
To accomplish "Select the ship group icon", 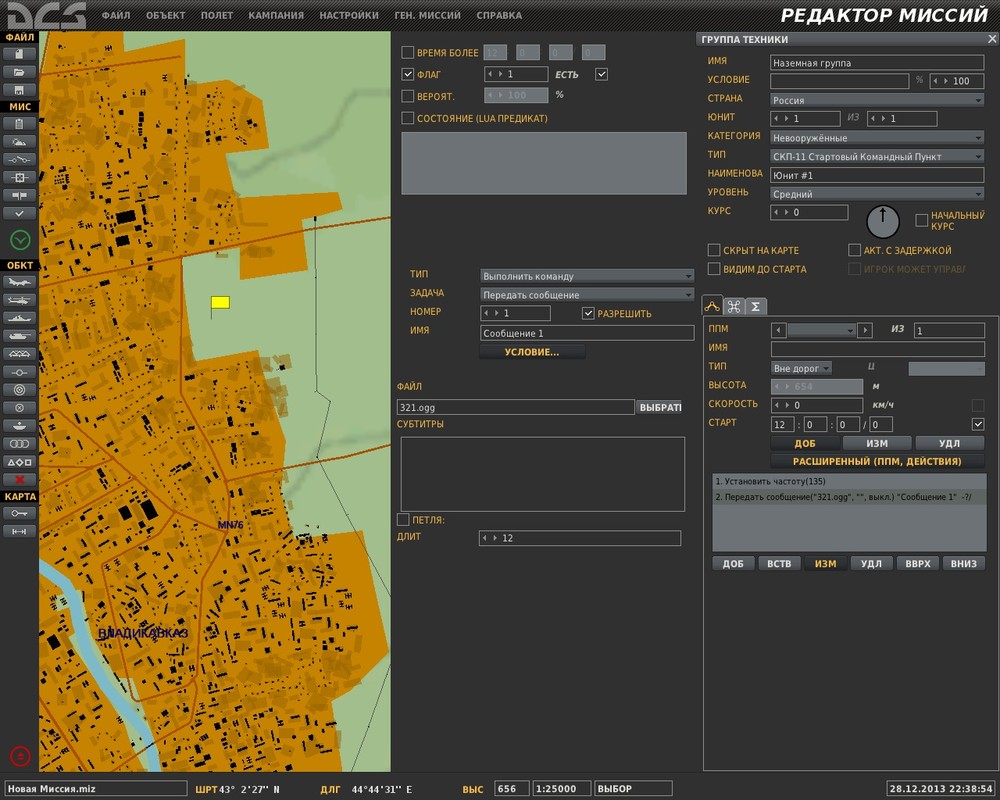I will point(20,318).
